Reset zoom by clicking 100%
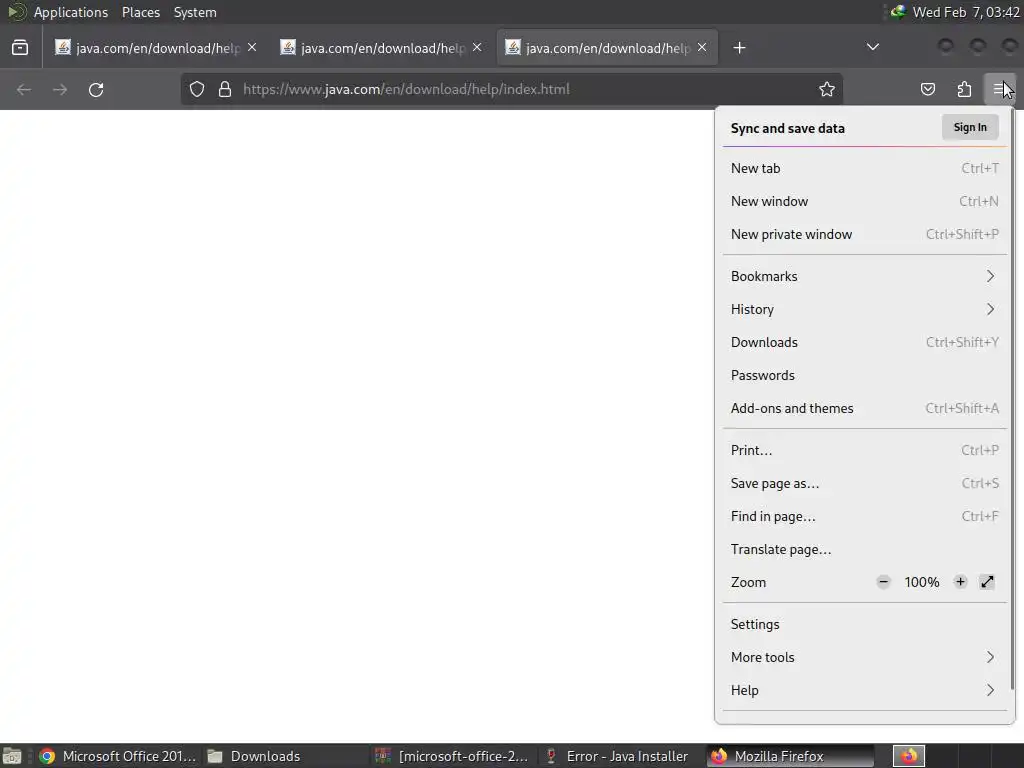 coord(921,582)
